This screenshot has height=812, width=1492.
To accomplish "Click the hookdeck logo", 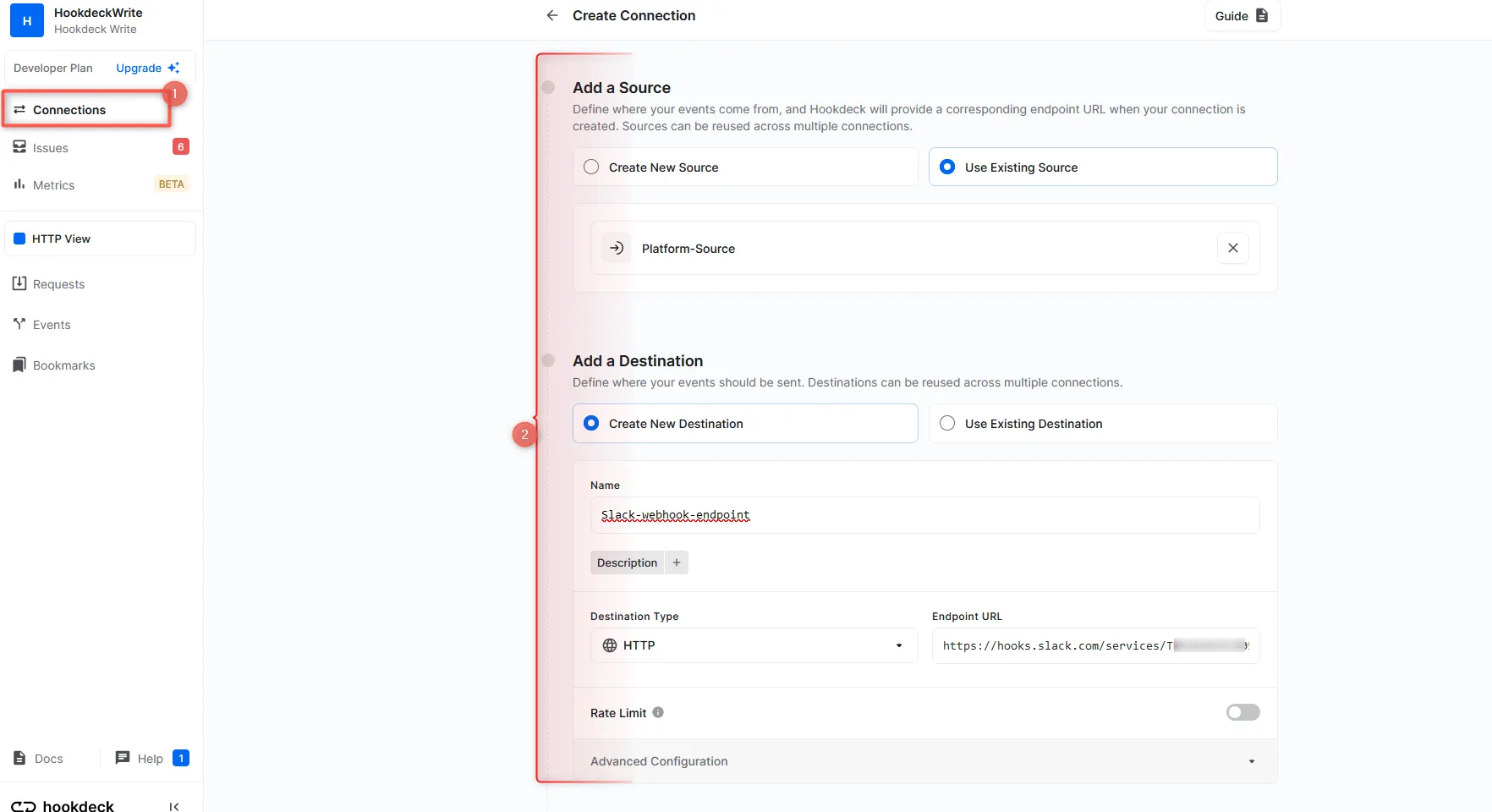I will pos(63,806).
